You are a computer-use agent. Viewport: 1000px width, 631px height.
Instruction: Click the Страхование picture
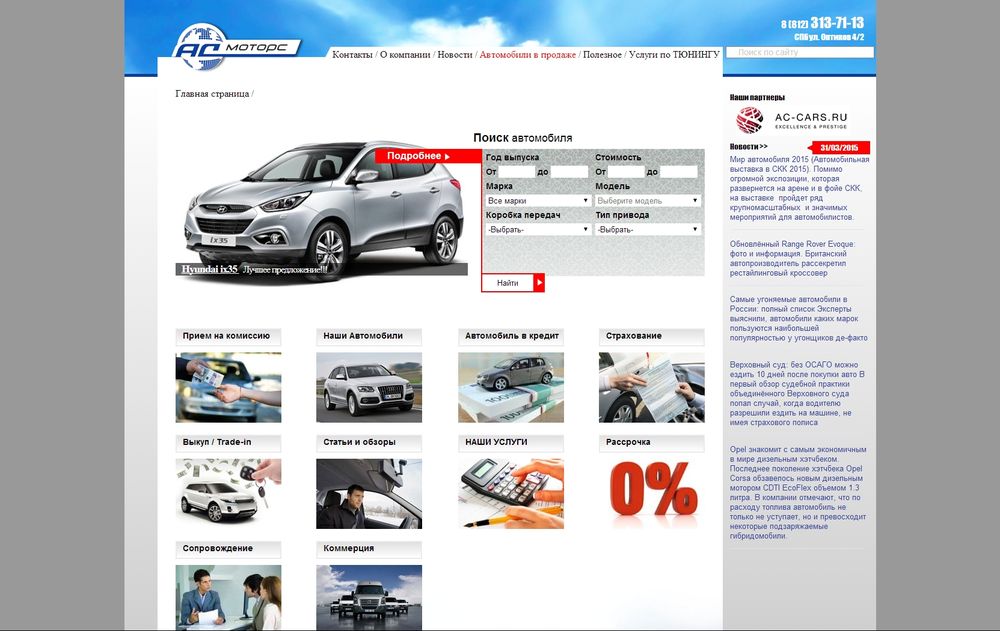pos(652,387)
